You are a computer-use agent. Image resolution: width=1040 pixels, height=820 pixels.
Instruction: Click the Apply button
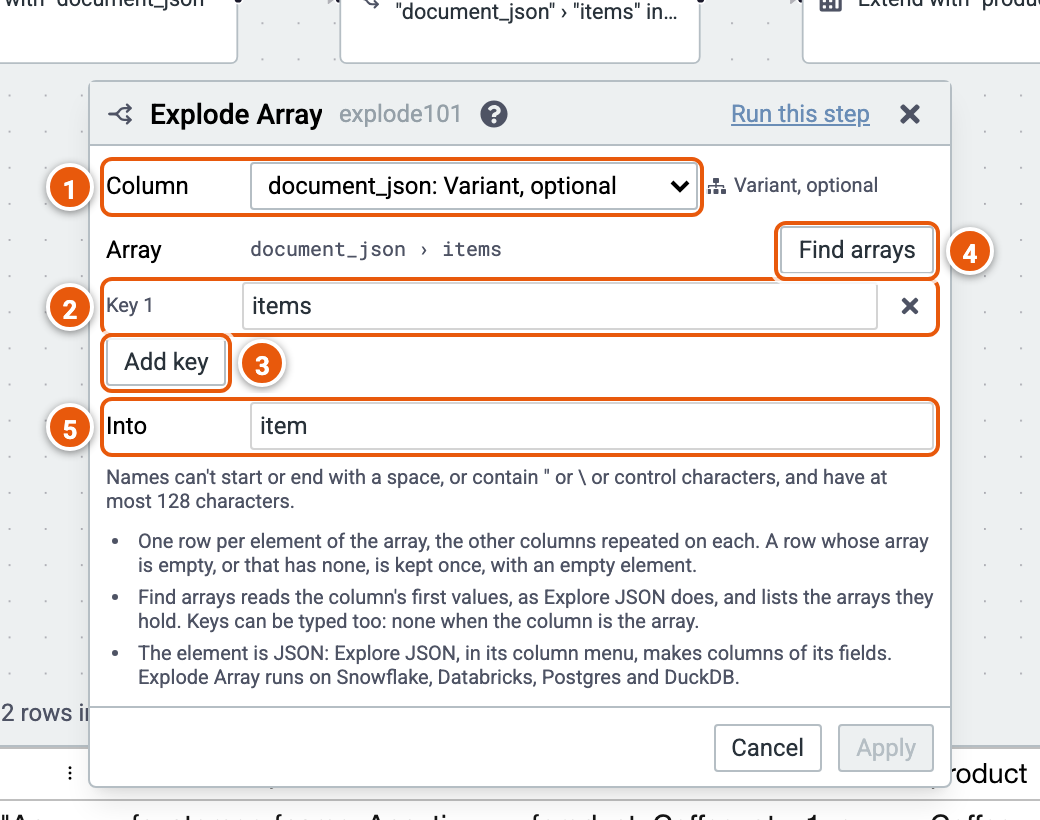coord(885,748)
